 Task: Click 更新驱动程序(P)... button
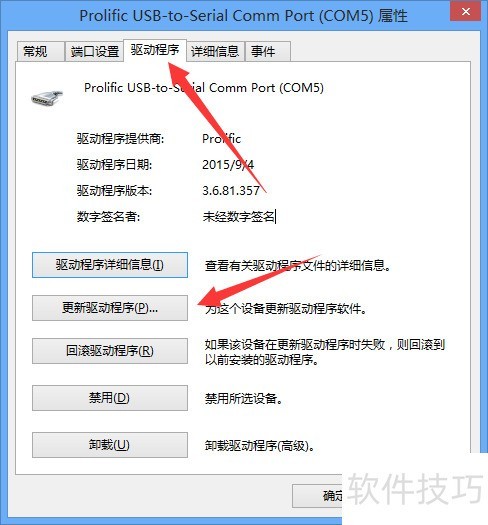(x=110, y=308)
